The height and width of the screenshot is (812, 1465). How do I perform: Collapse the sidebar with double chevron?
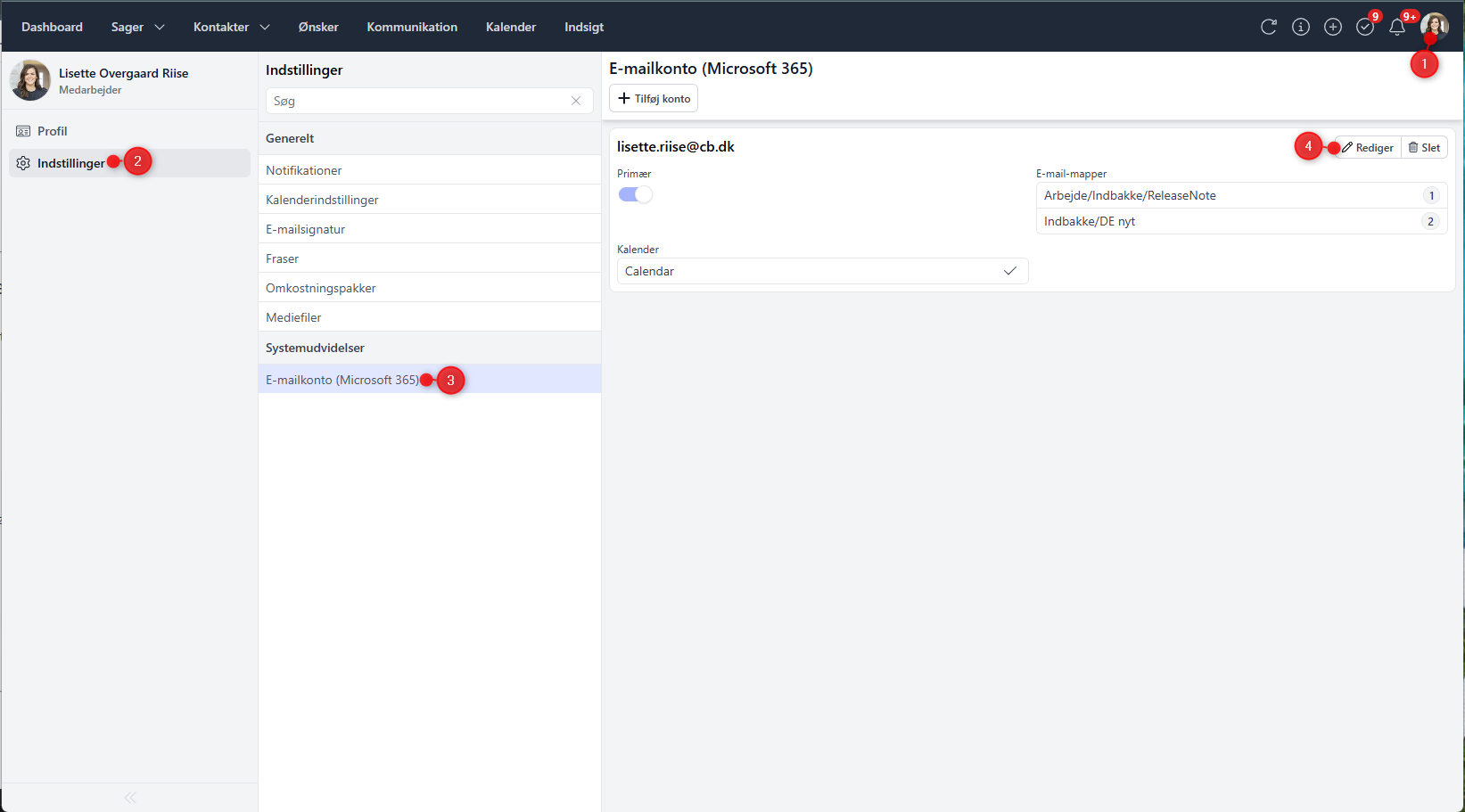[130, 798]
